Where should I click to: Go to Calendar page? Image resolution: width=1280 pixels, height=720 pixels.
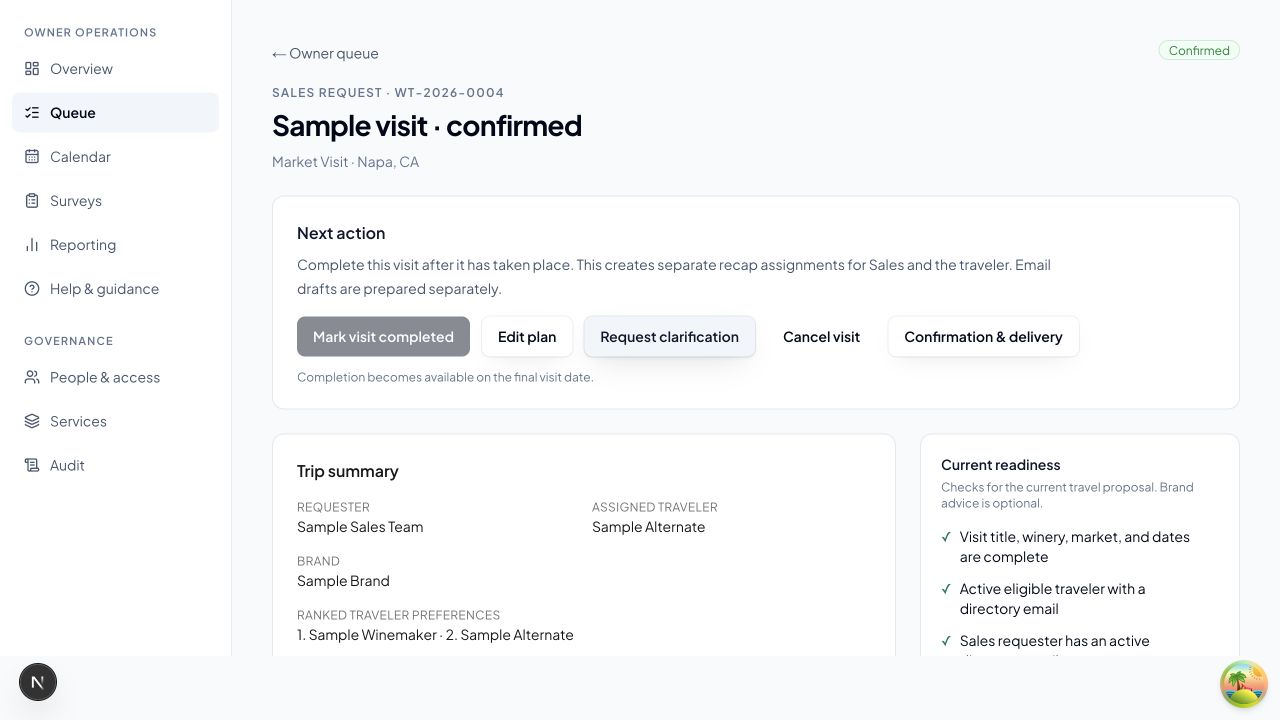tap(115, 157)
